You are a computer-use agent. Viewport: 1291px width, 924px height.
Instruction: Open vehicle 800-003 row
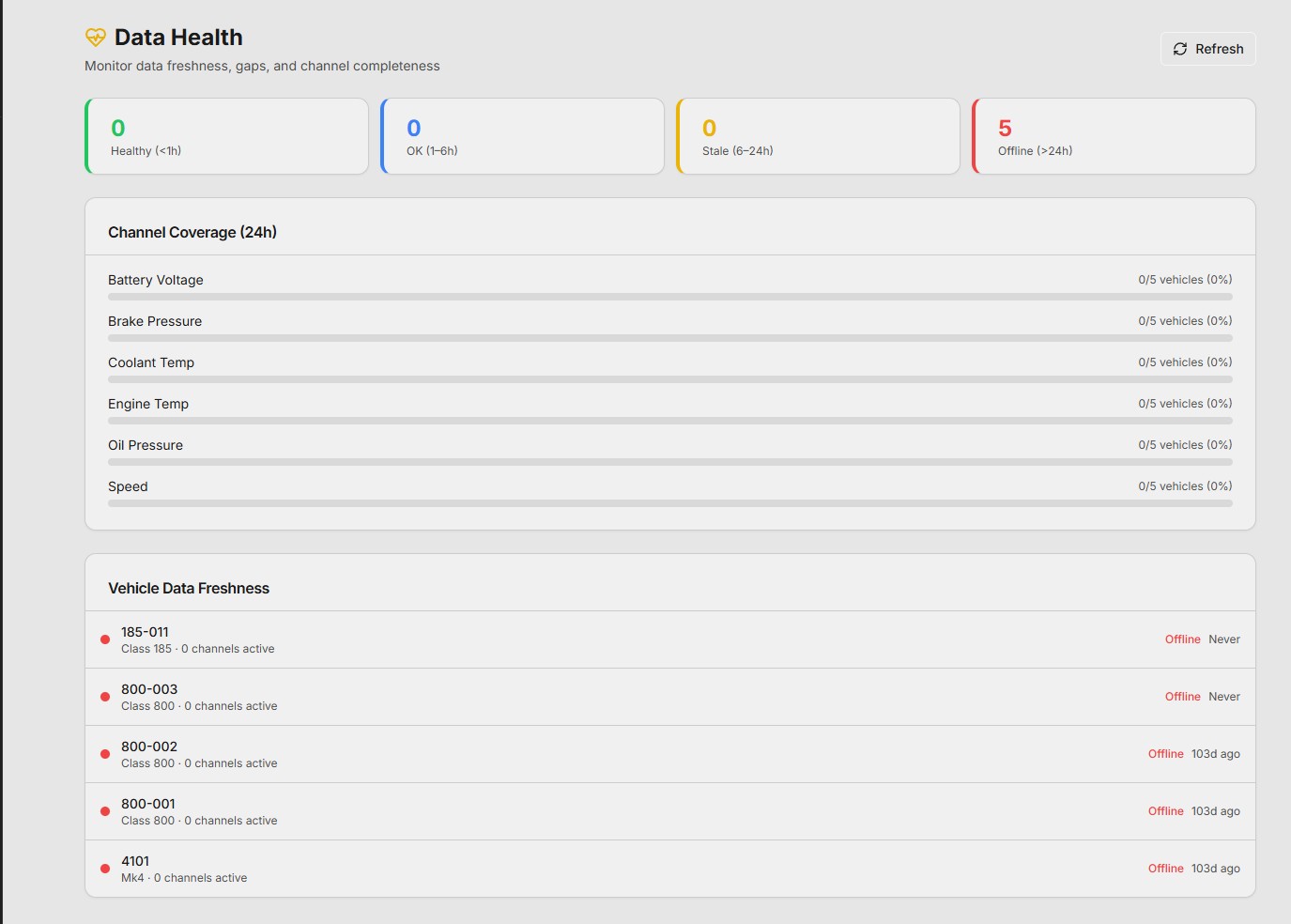[x=670, y=697]
